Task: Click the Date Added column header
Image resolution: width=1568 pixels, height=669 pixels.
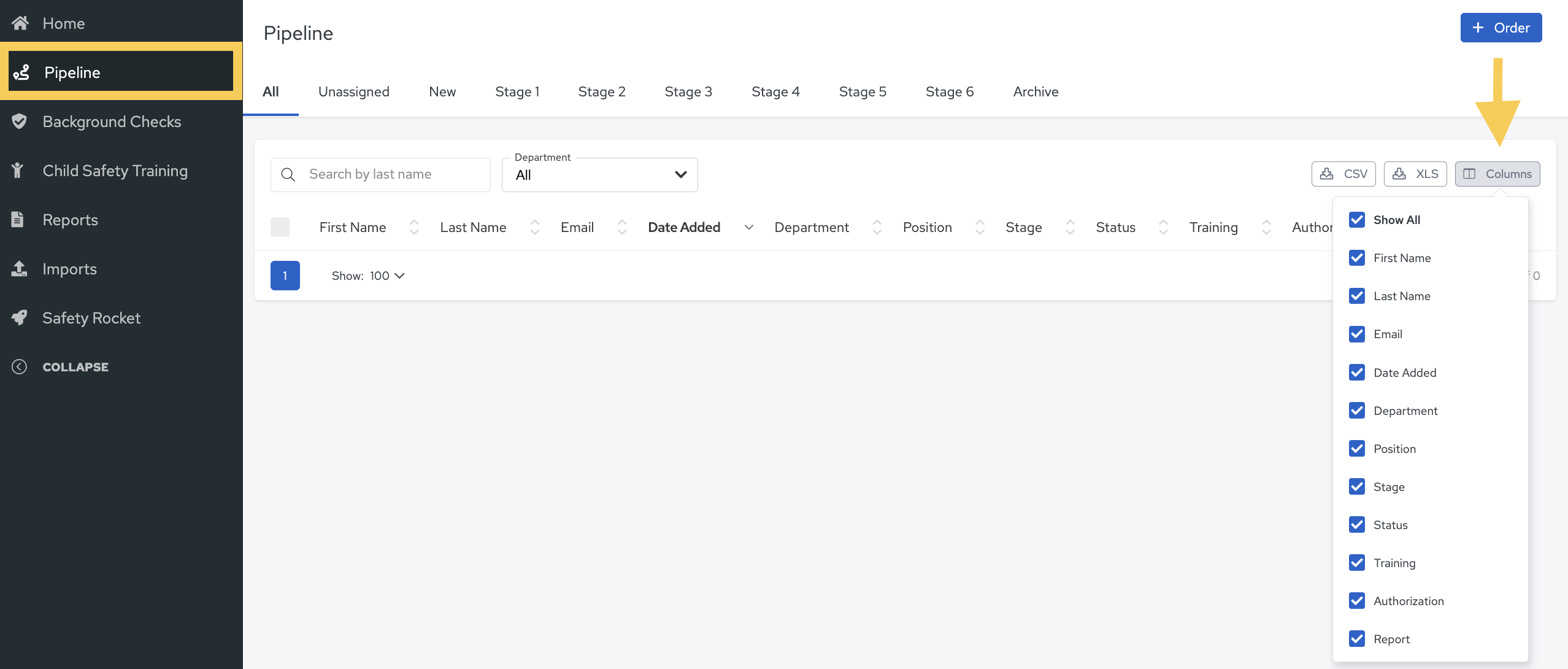Action: pyautogui.click(x=684, y=228)
